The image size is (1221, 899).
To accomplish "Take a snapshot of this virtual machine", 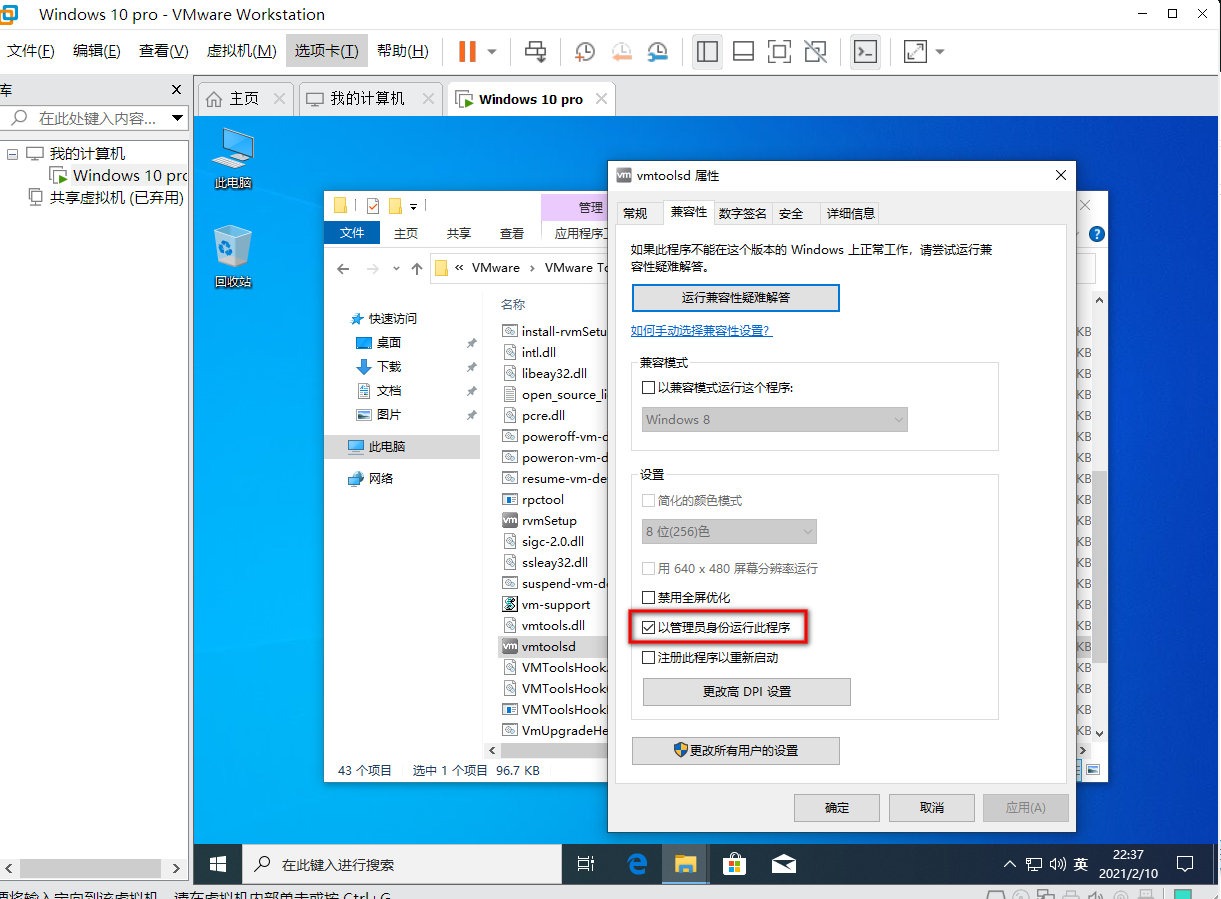I will (x=585, y=51).
